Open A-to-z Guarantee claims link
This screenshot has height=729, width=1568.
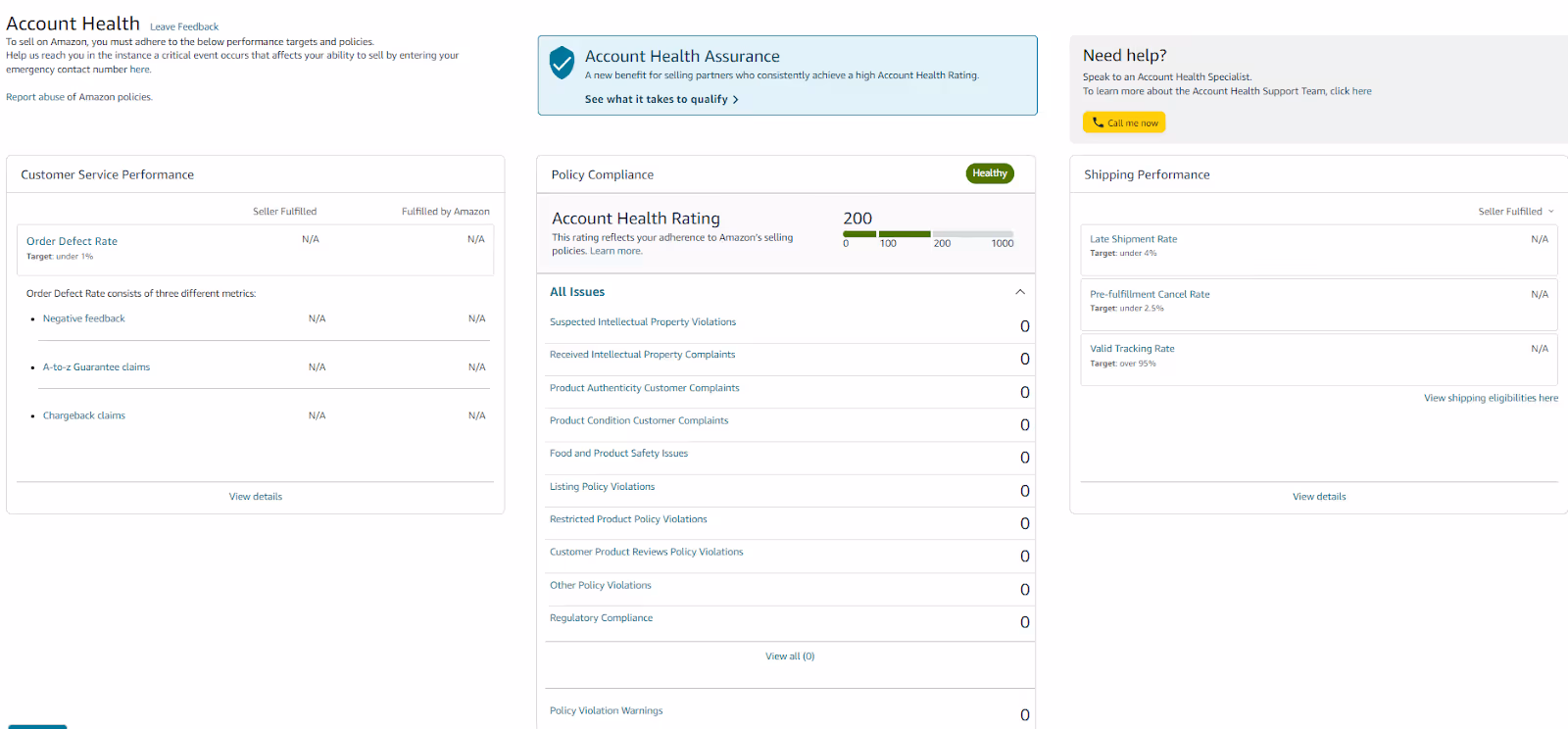(x=96, y=367)
